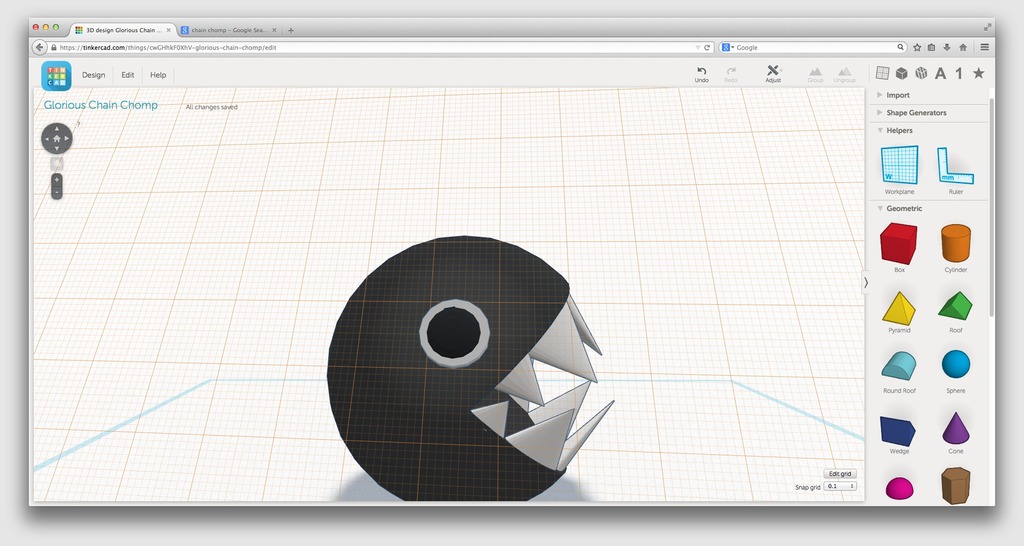1024x546 pixels.
Task: Open the URL history dropdown arrow
Action: (x=697, y=48)
